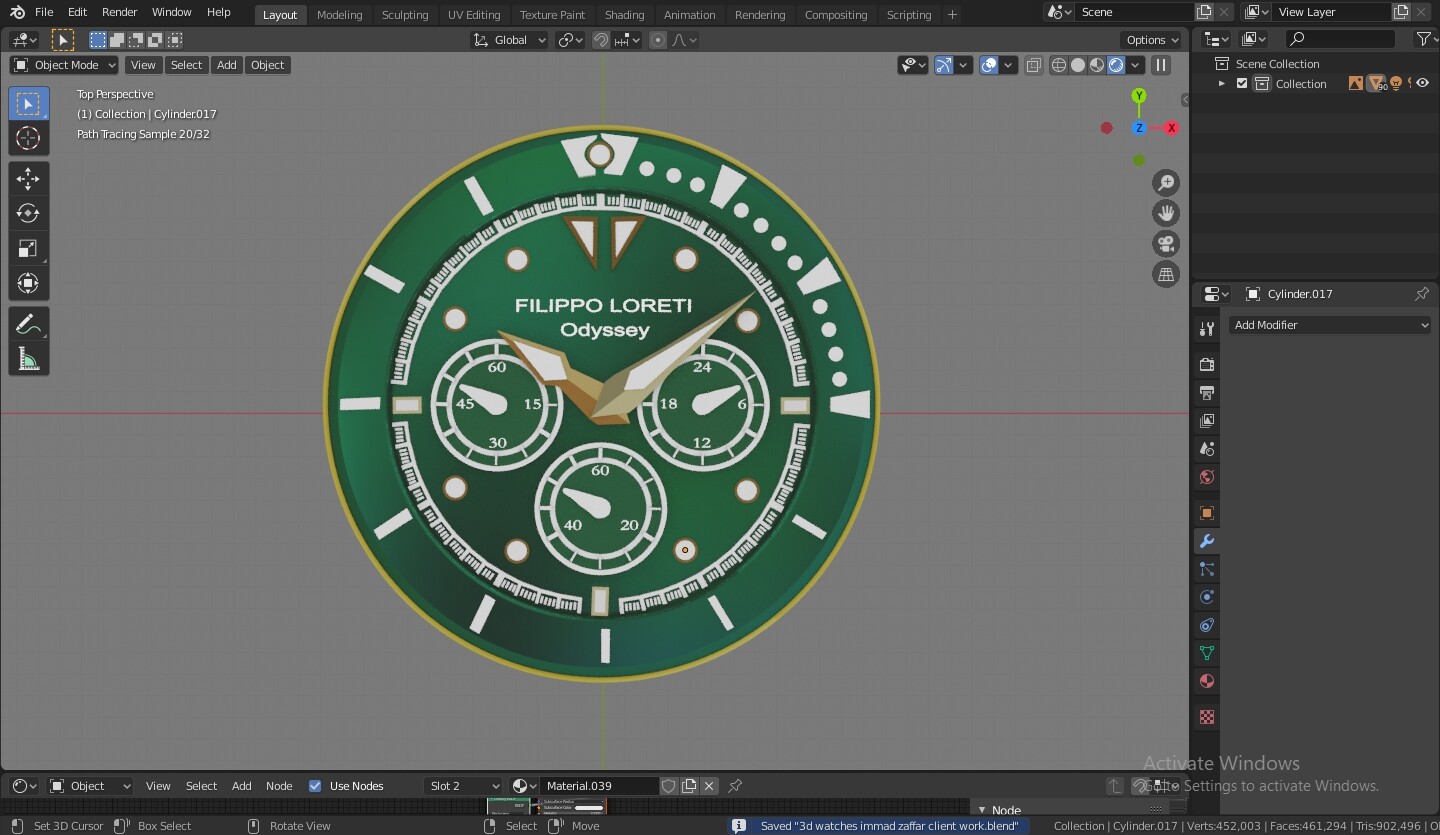1440x835 pixels.
Task: Open shader type Object dropdown in node editor
Action: [x=90, y=786]
